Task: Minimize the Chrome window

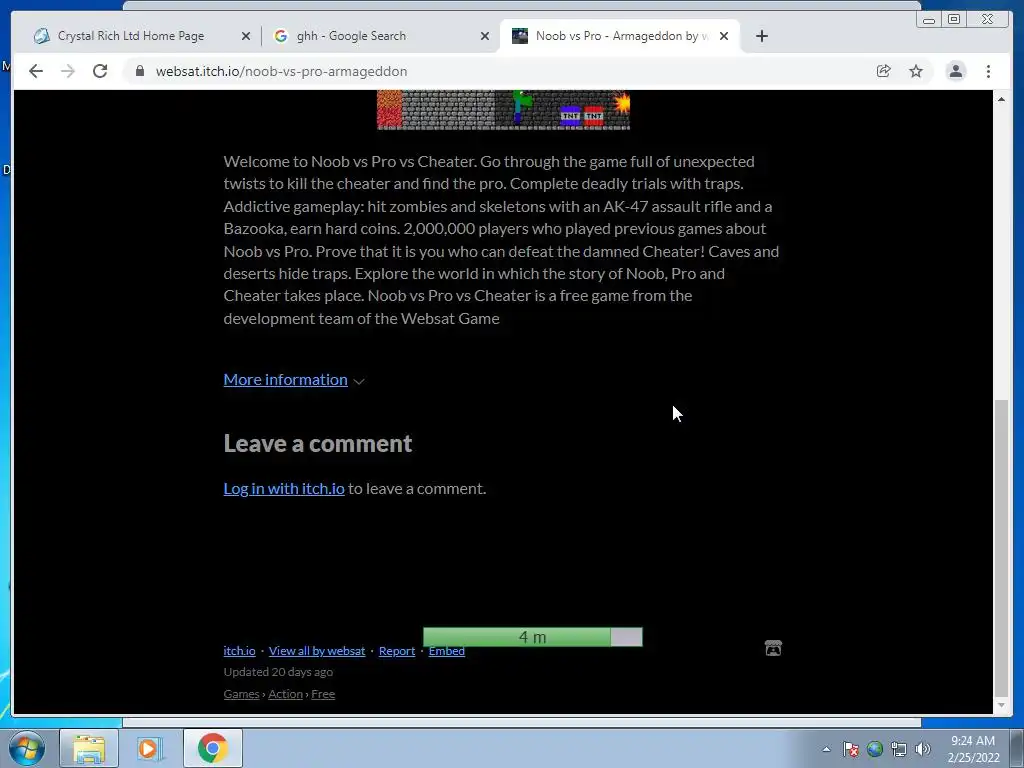Action: click(x=929, y=20)
